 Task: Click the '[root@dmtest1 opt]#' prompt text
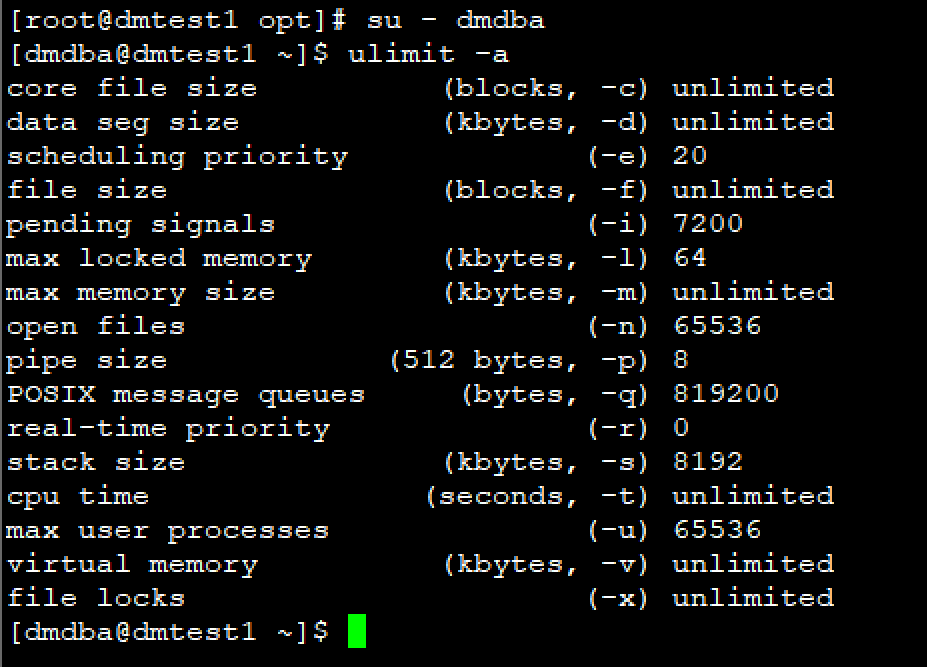tap(177, 20)
